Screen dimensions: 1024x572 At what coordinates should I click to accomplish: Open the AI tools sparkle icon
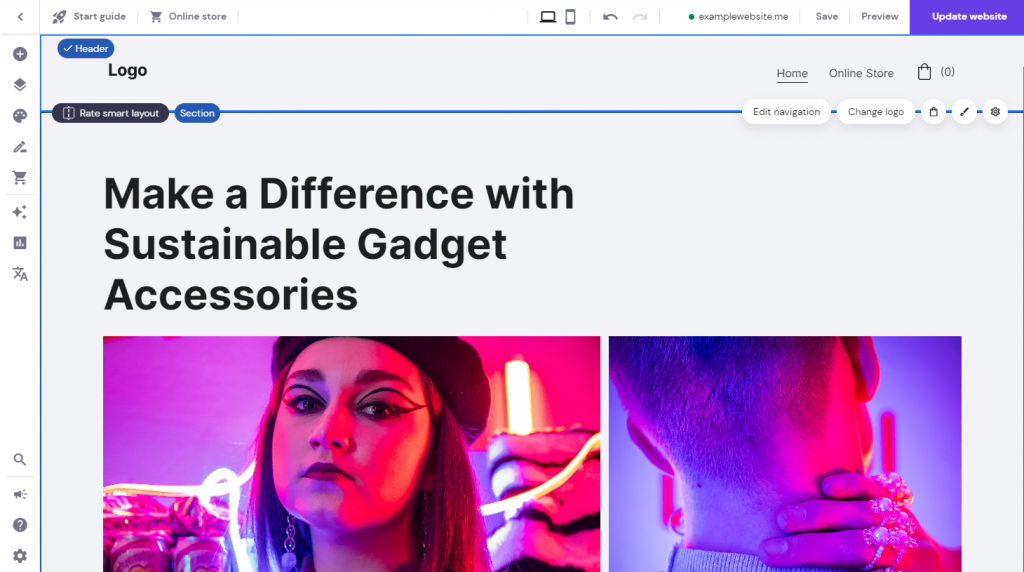pos(20,212)
